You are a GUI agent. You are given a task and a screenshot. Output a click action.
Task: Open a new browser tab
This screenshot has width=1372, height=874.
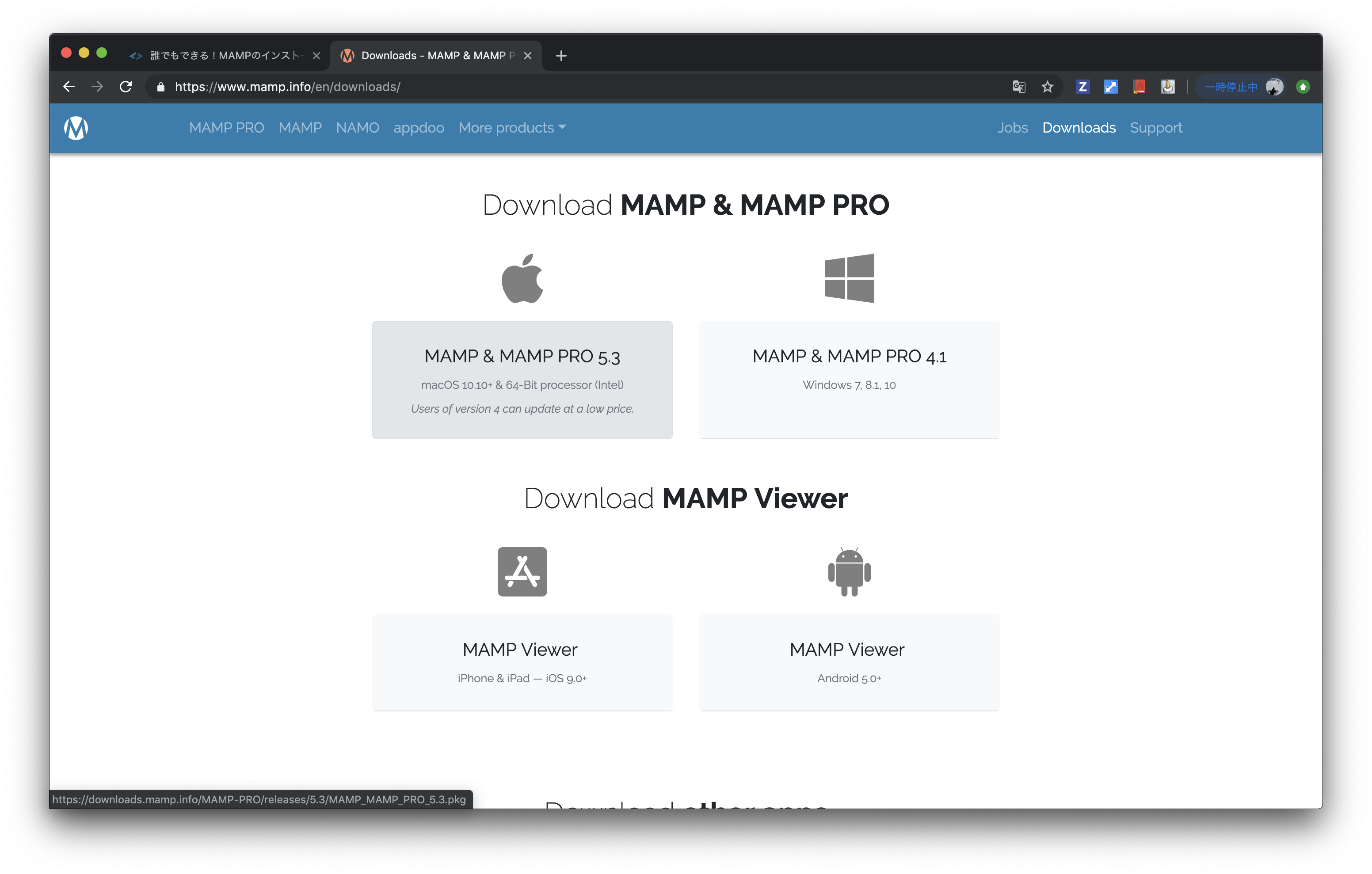point(561,55)
